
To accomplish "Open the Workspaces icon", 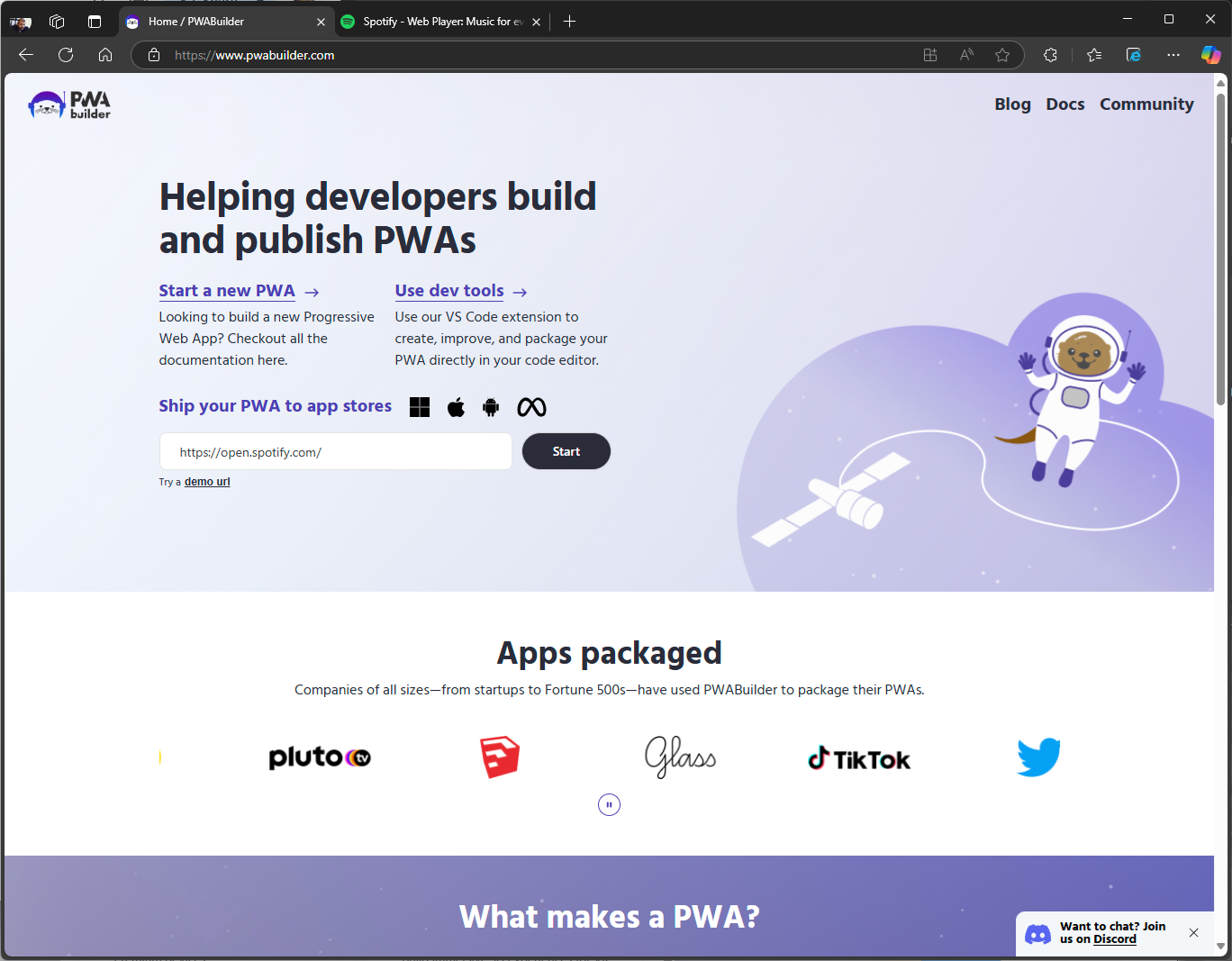I will pos(57,22).
